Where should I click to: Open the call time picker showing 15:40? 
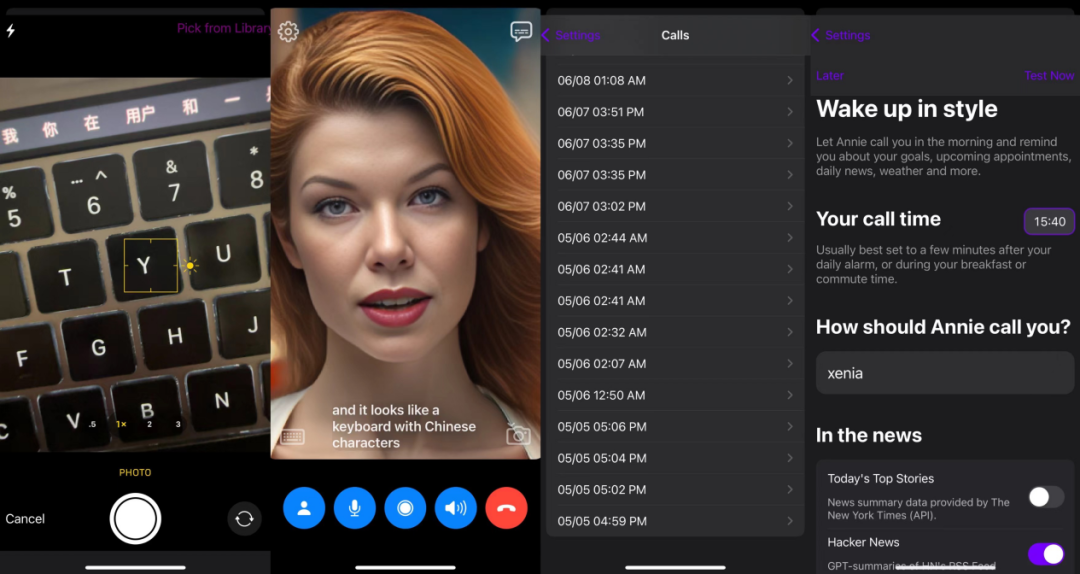pyautogui.click(x=1049, y=221)
